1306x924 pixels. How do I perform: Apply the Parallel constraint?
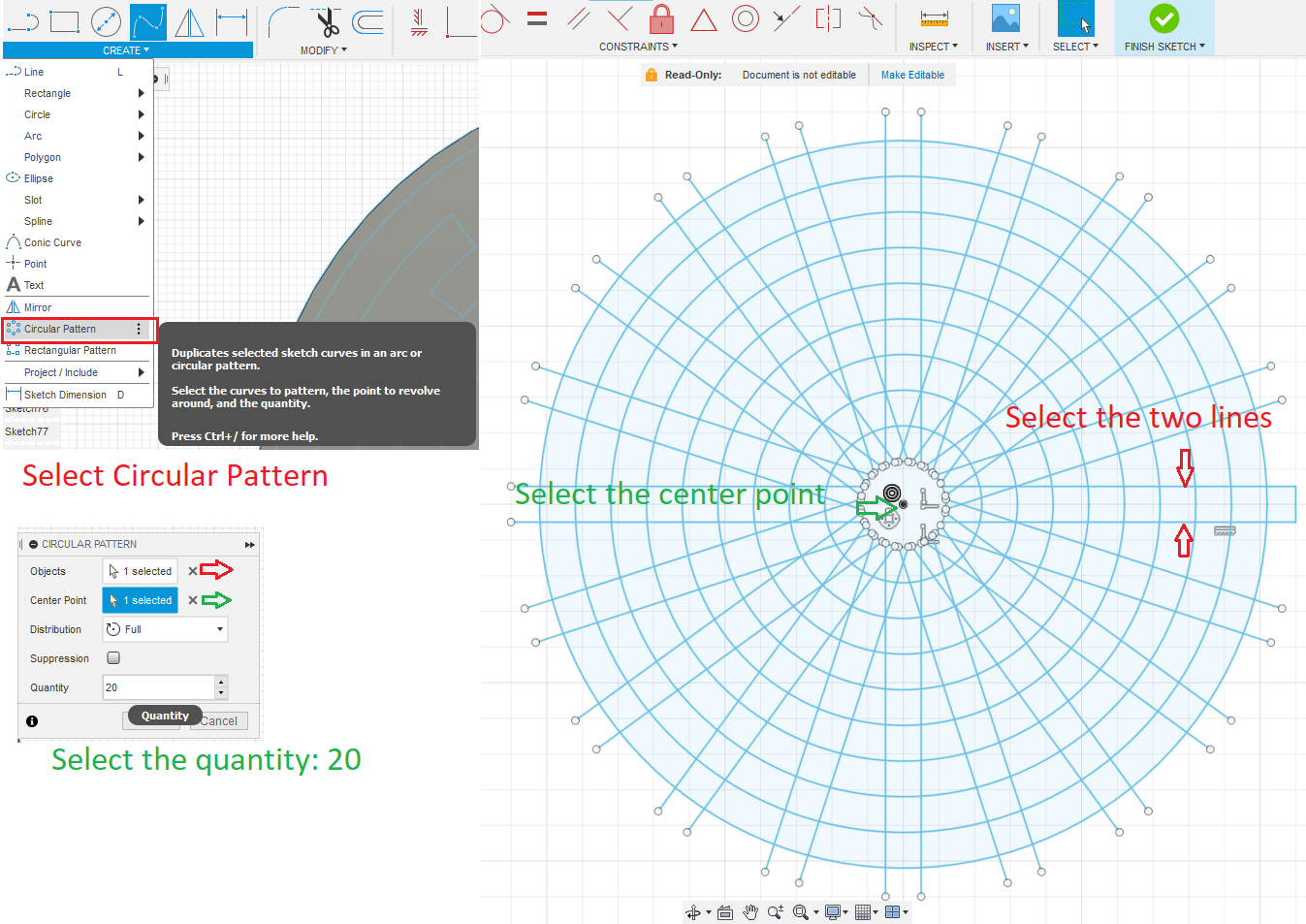click(x=576, y=18)
